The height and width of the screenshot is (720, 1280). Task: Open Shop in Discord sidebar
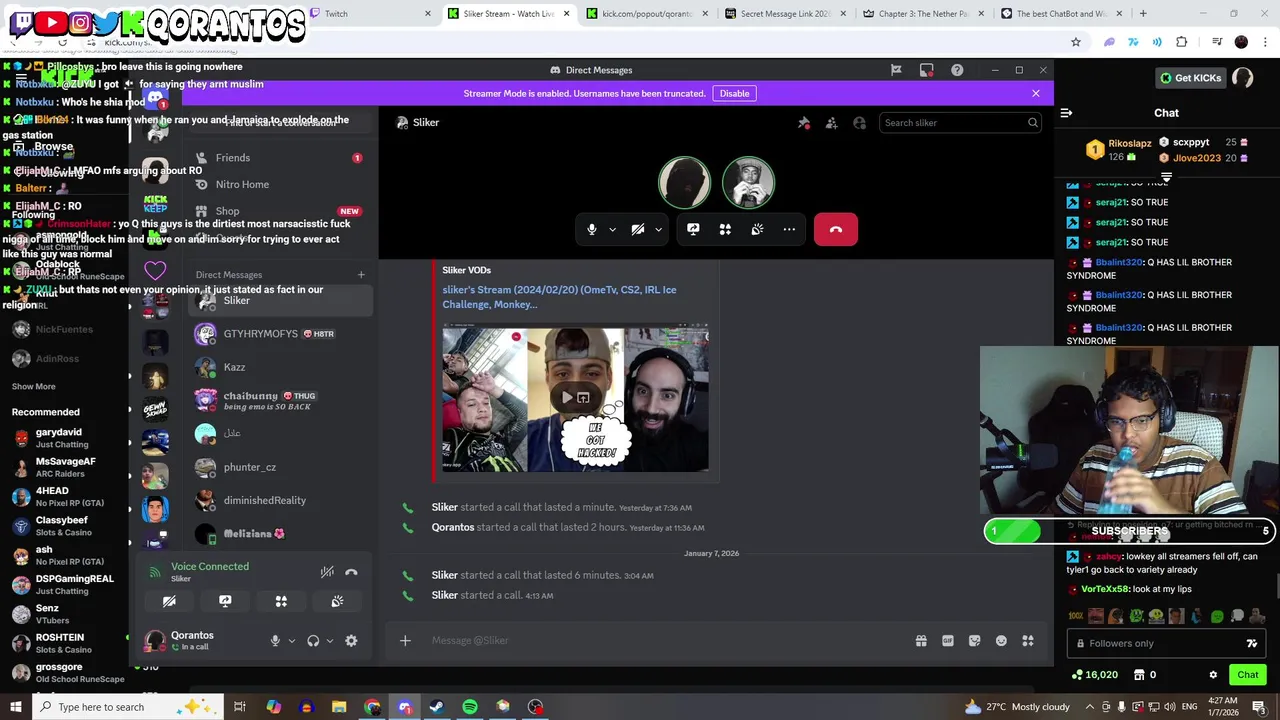[278, 211]
